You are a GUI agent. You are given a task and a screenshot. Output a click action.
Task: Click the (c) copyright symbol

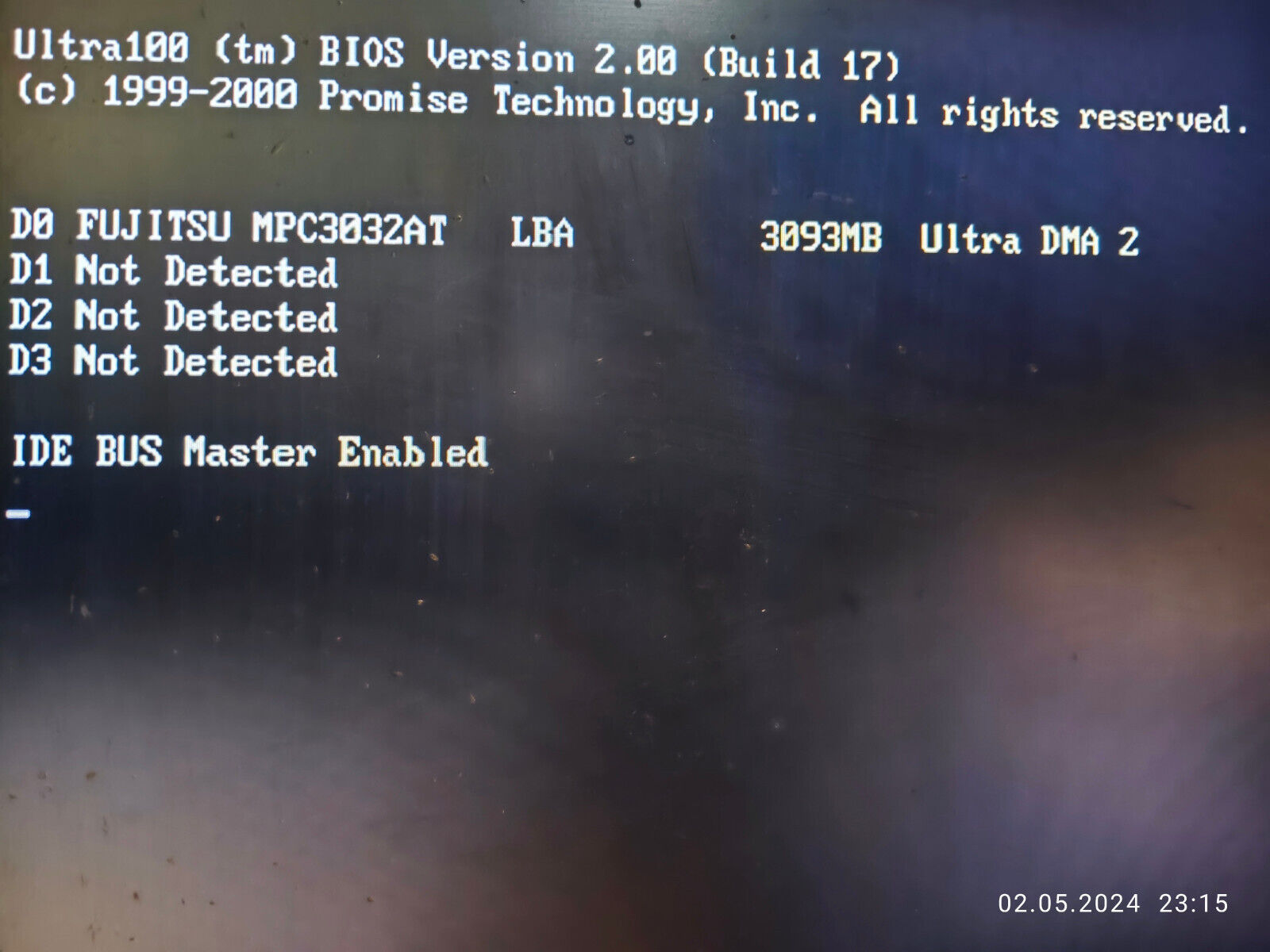pos(45,90)
